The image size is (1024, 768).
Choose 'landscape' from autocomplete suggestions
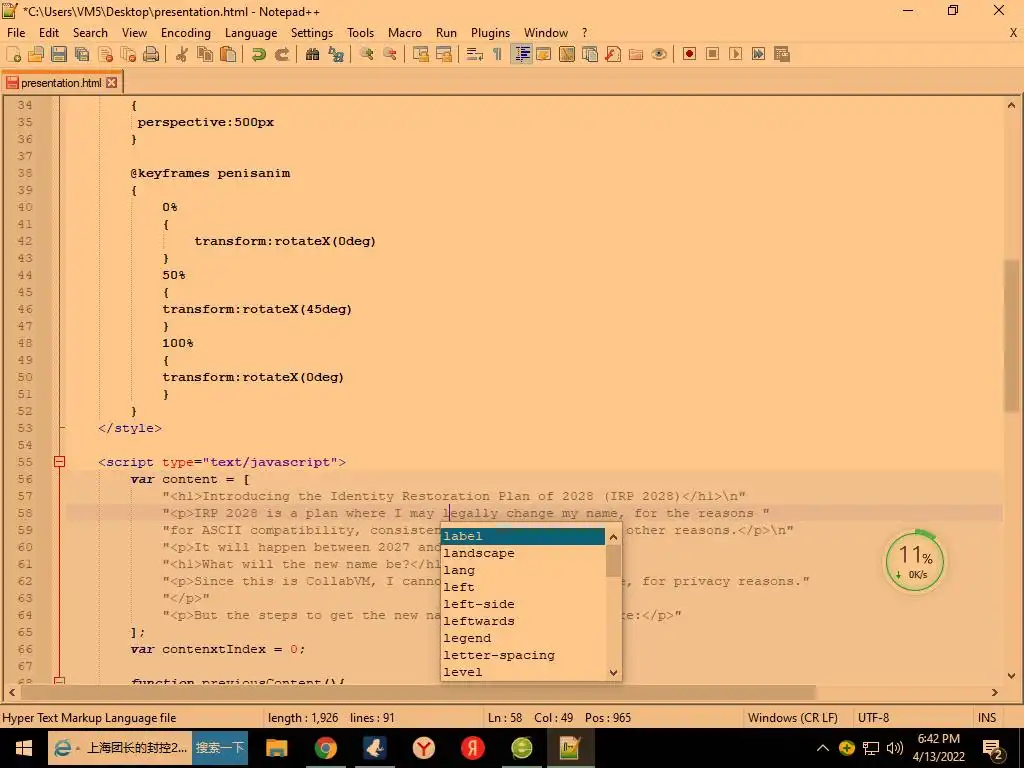(x=522, y=553)
